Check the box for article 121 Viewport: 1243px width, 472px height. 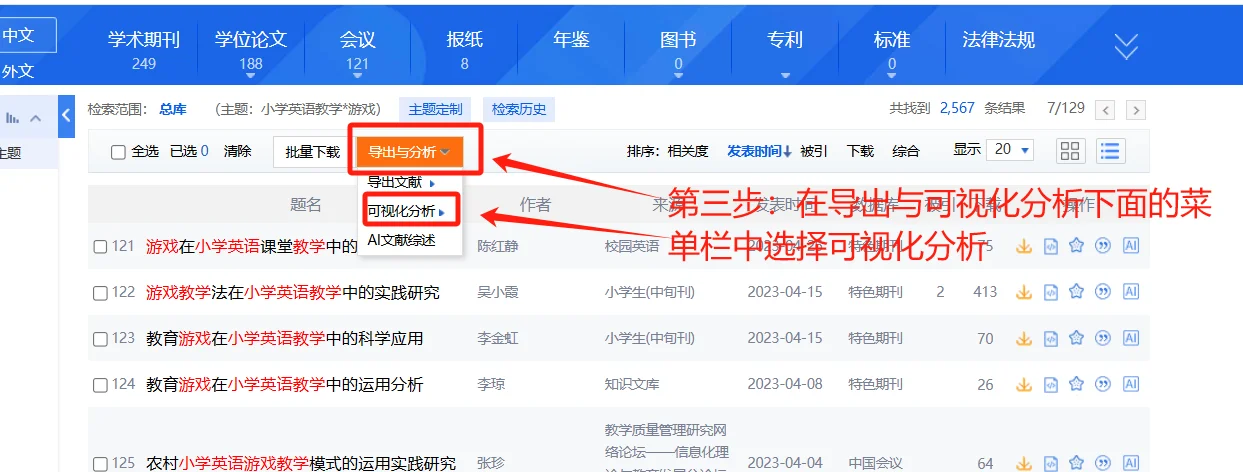point(100,246)
